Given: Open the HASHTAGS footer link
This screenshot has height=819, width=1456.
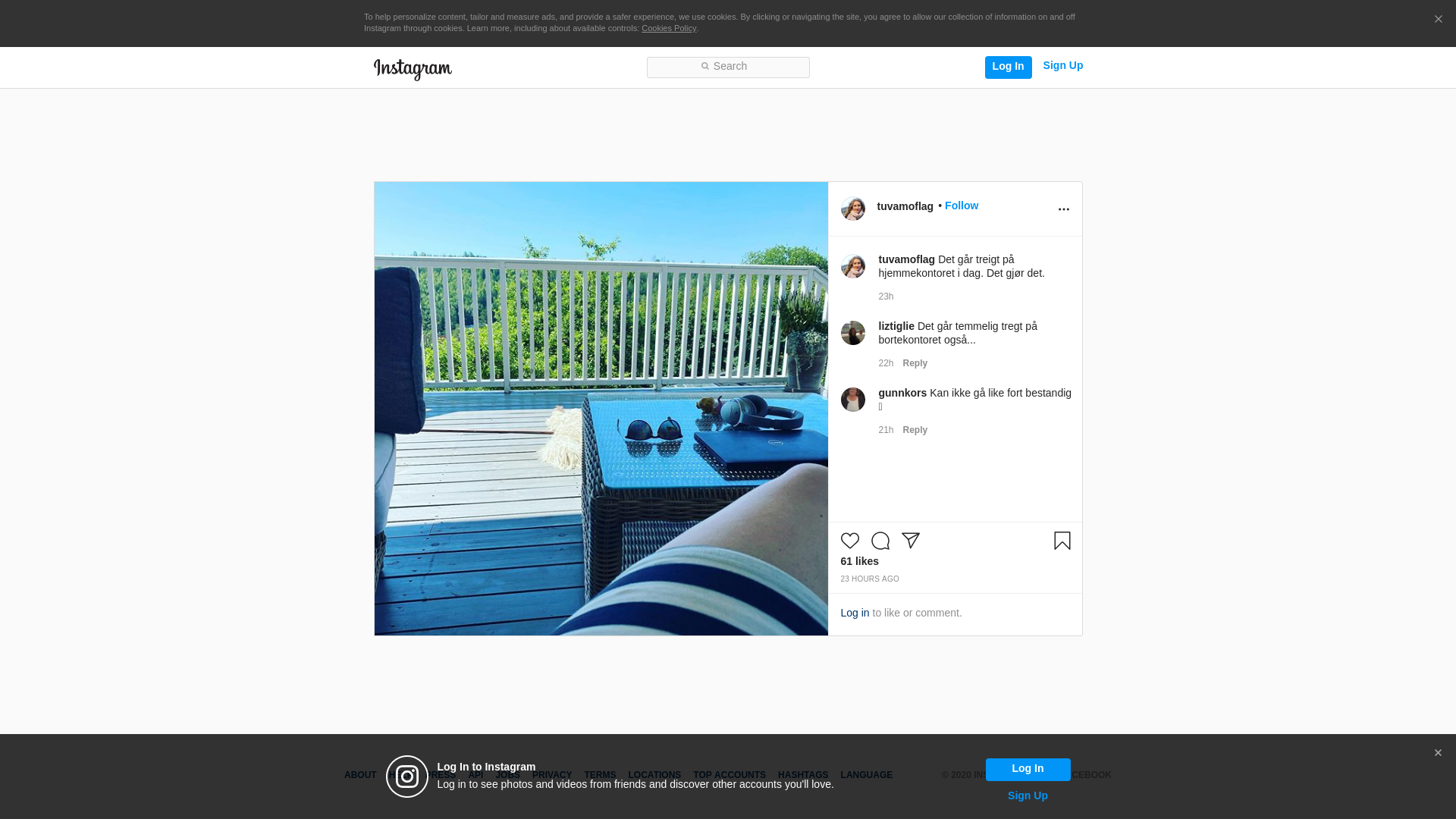Looking at the screenshot, I should [803, 775].
